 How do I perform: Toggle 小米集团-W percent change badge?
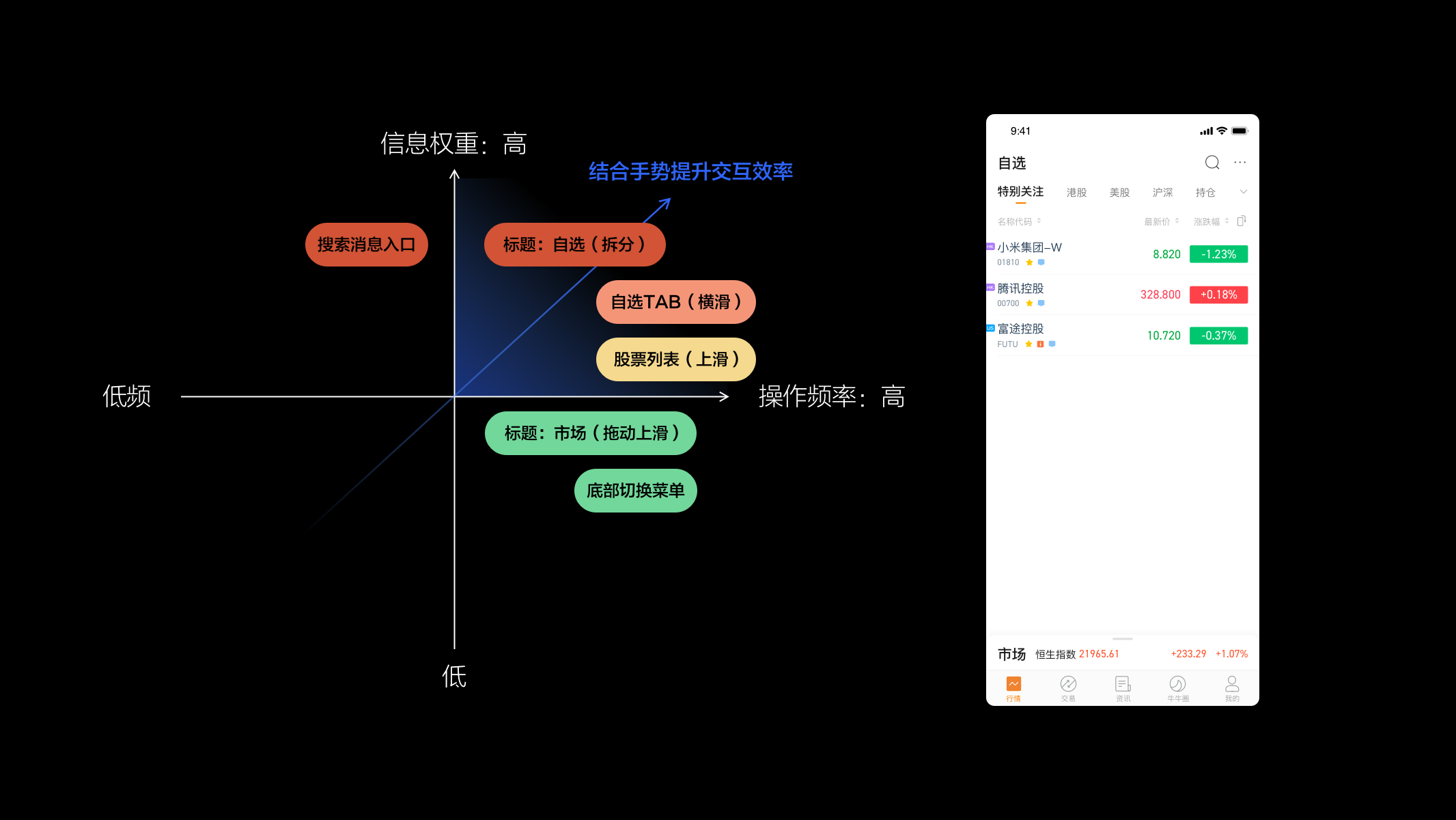pyautogui.click(x=1218, y=254)
